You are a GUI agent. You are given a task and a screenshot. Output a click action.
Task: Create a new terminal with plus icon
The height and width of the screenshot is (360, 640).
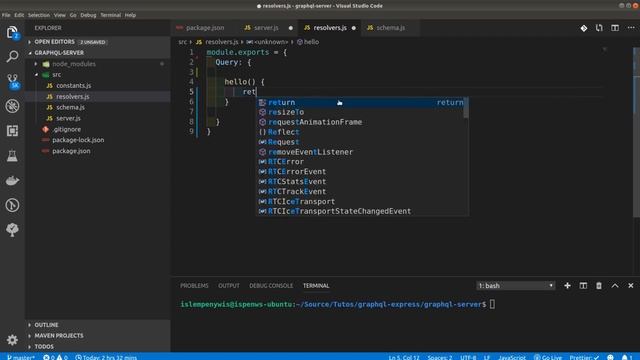pyautogui.click(x=567, y=286)
